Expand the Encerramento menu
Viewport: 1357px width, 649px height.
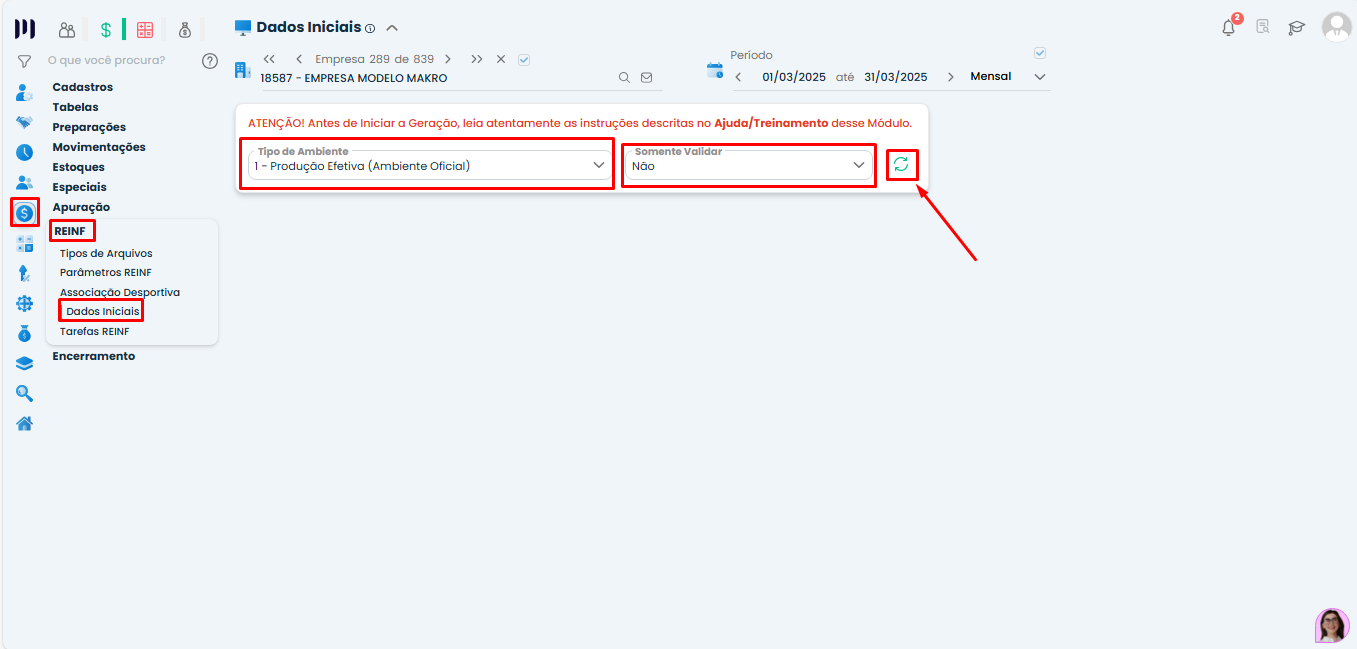tap(94, 356)
